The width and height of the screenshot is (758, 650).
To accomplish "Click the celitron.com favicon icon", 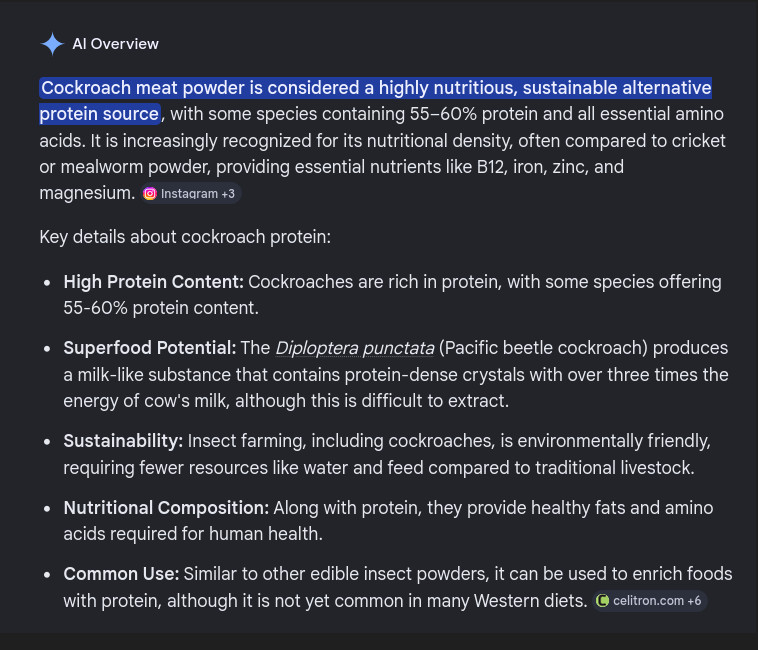I will pyautogui.click(x=602, y=601).
